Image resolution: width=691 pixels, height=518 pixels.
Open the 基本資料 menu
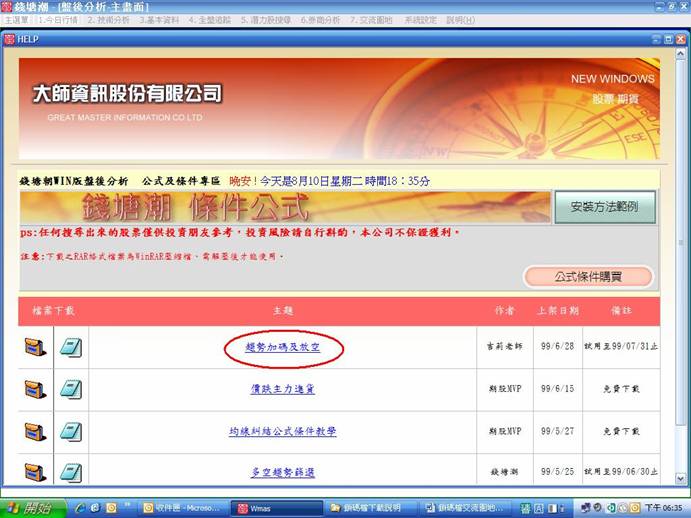click(x=160, y=20)
